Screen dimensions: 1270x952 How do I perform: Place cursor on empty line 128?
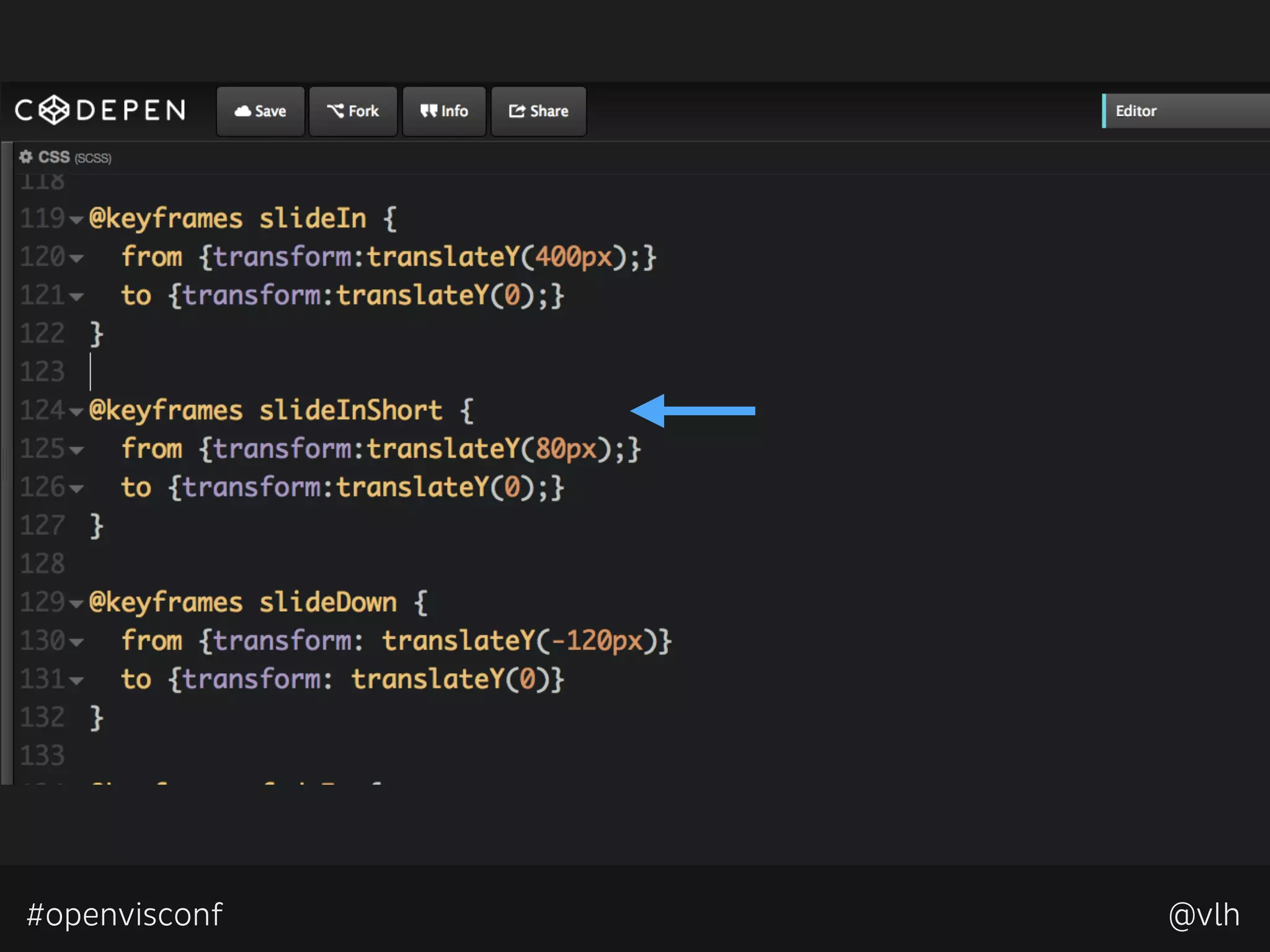coord(248,563)
